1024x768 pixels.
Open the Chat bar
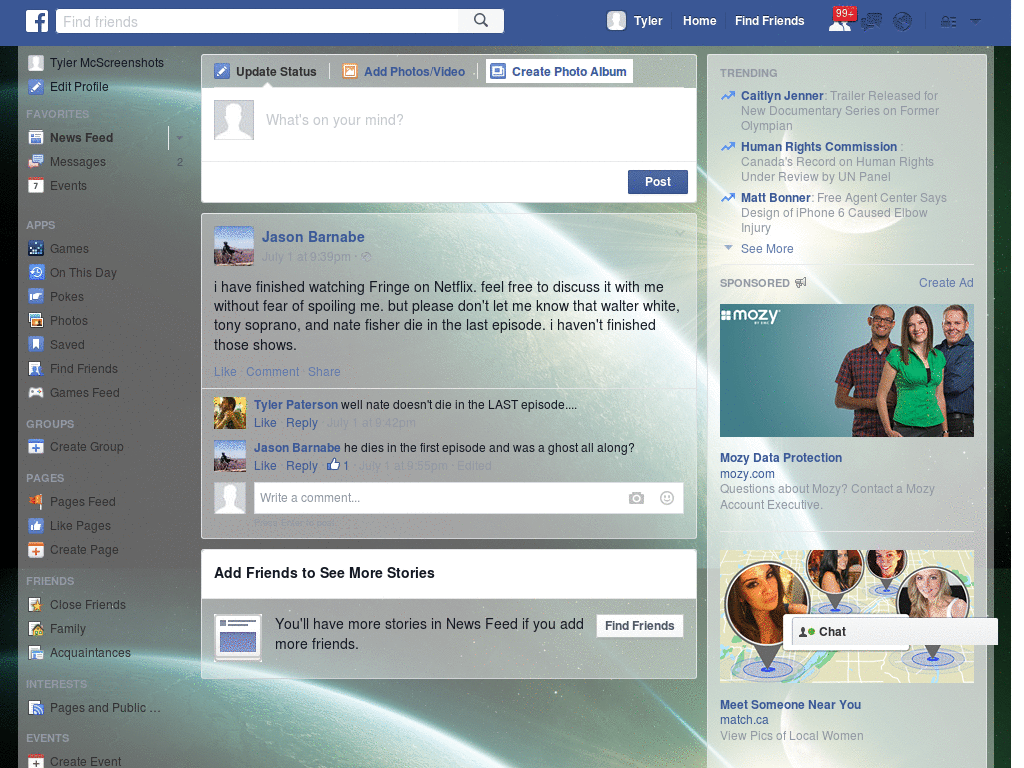click(x=895, y=632)
